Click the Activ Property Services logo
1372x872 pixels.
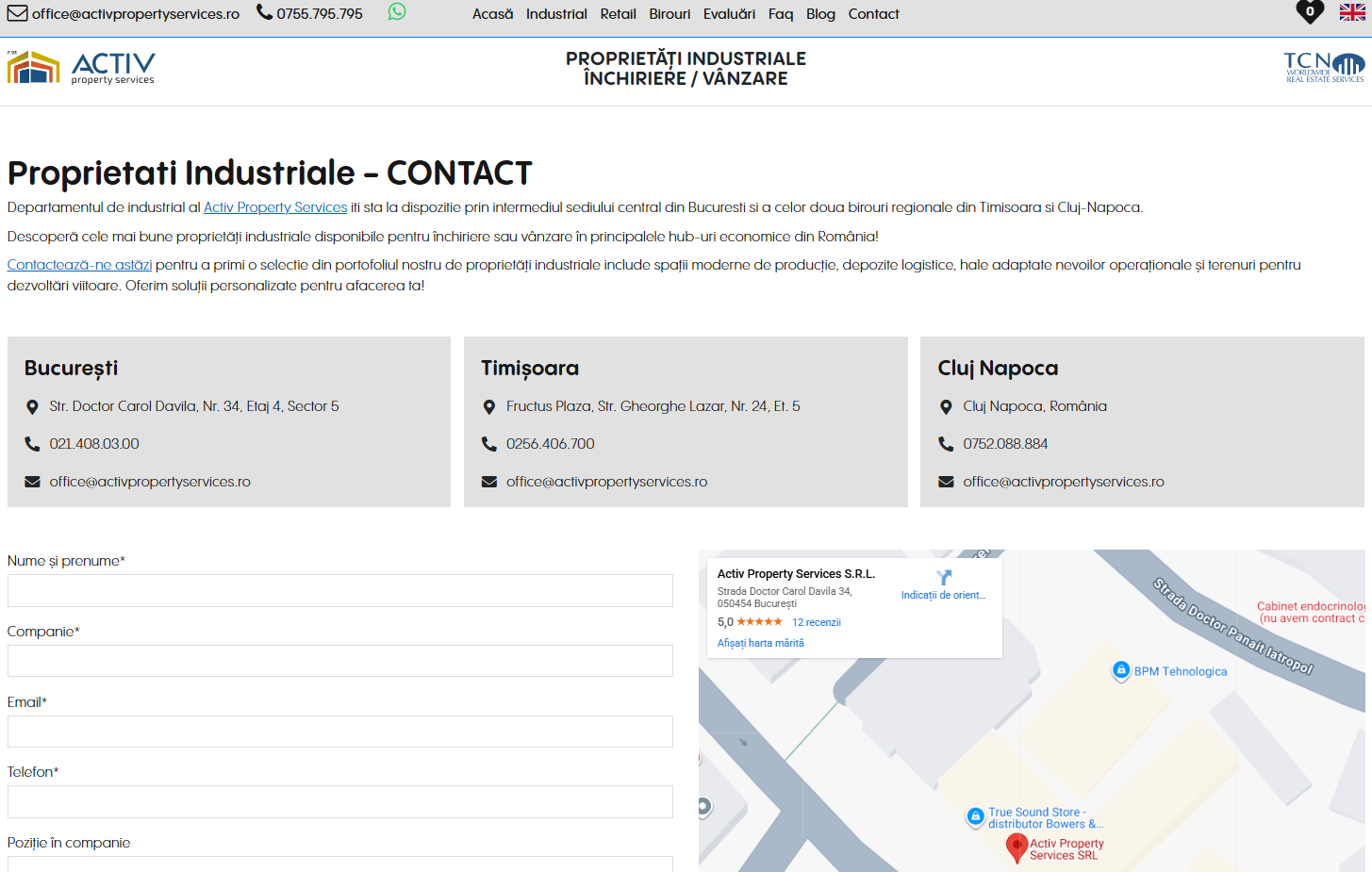click(x=81, y=68)
